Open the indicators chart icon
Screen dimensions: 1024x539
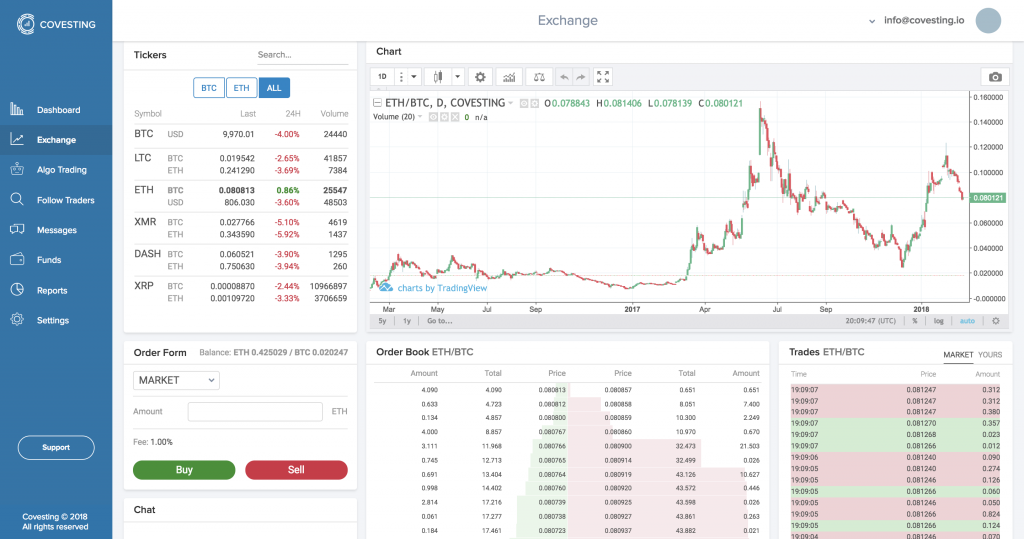pyautogui.click(x=509, y=77)
